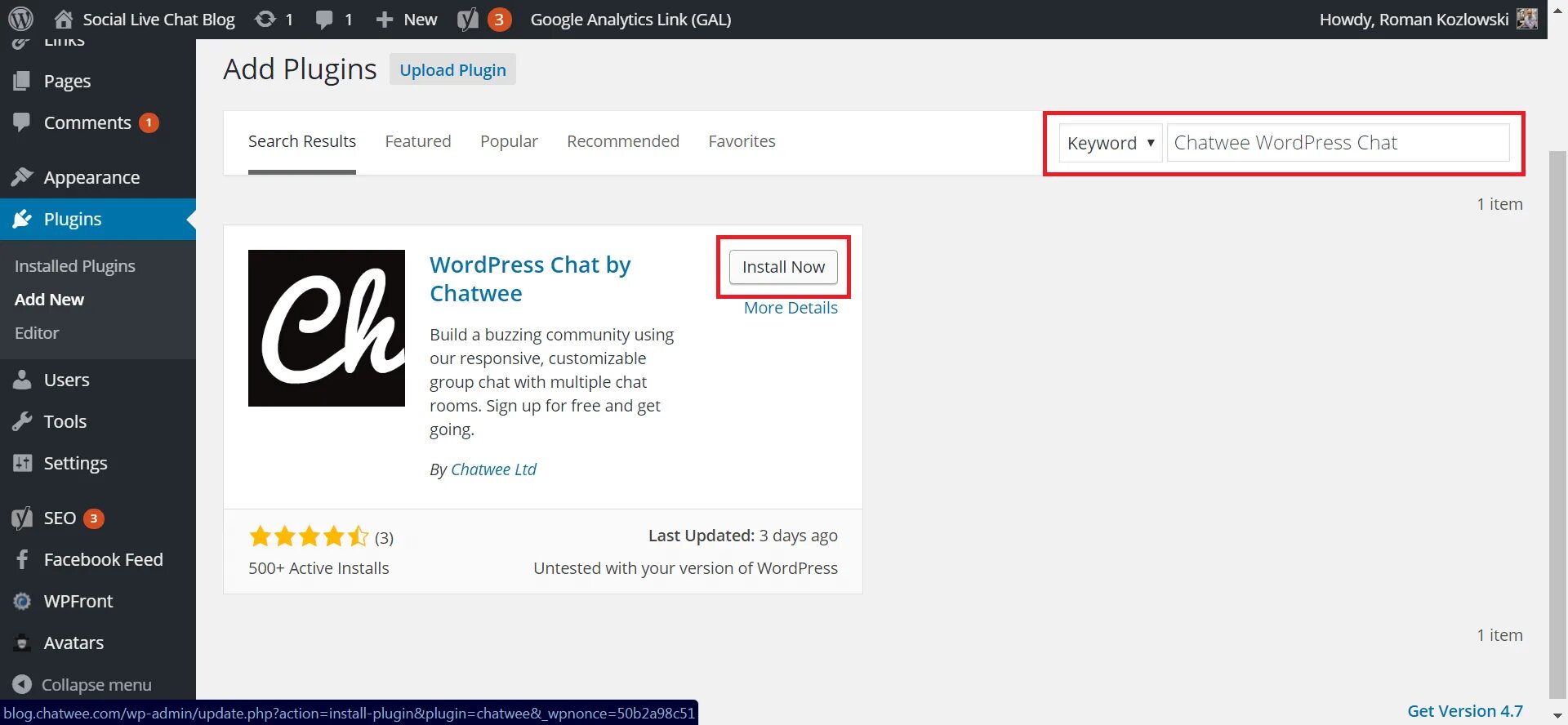Click the scrollbar down arrow
The image size is (1568, 725).
click(x=1558, y=716)
